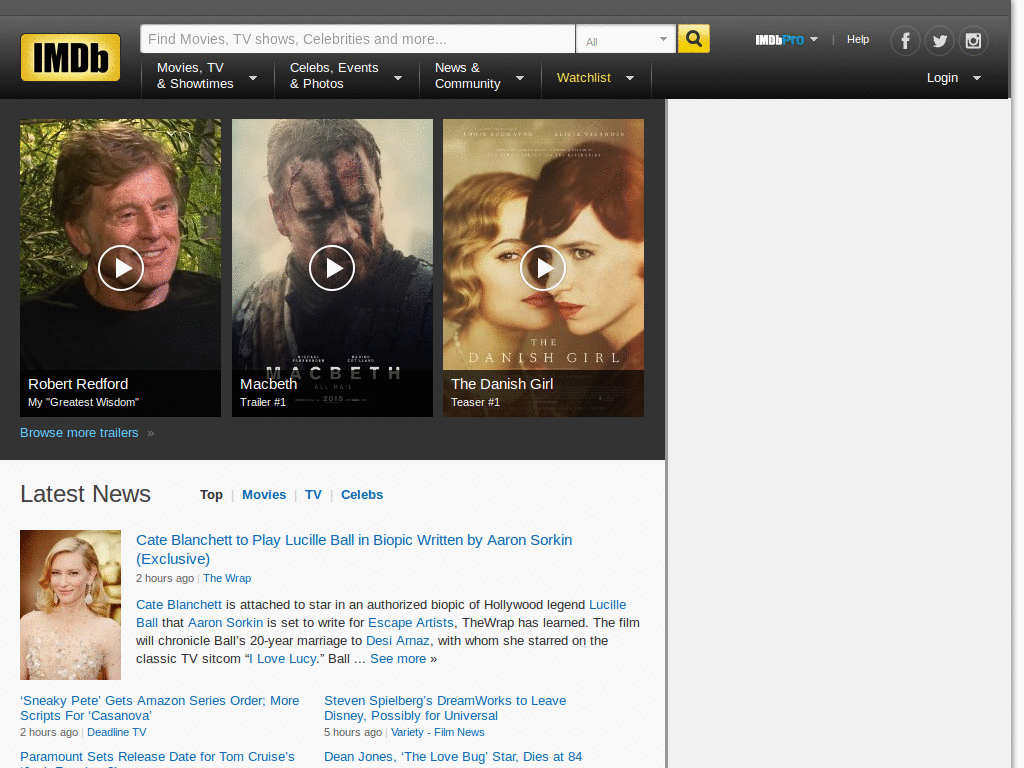Viewport: 1024px width, 768px height.
Task: Select the TV news tab
Action: [313, 495]
